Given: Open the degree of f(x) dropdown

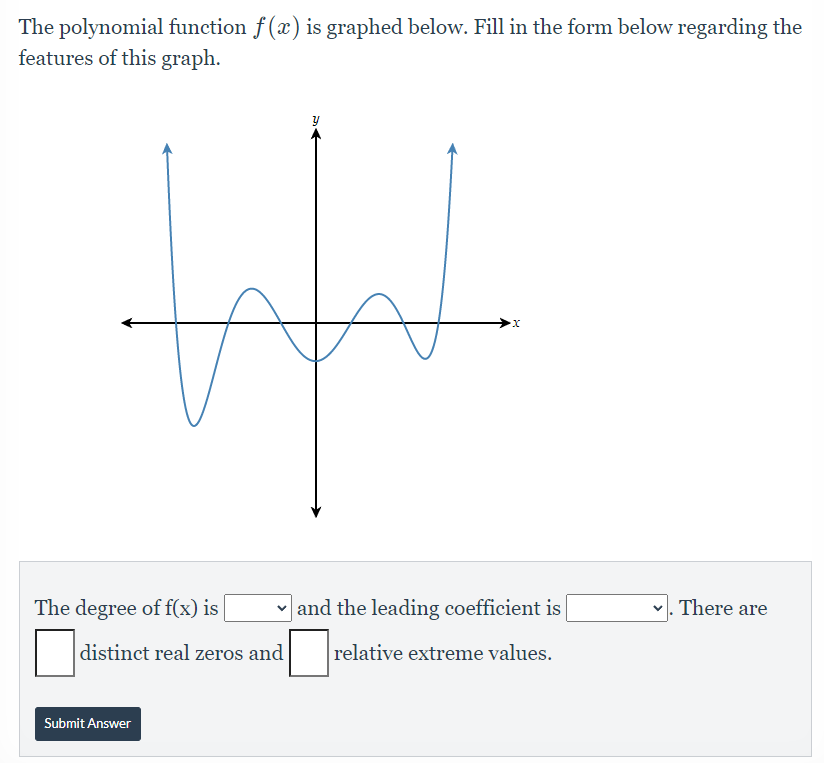Looking at the screenshot, I should click(x=256, y=608).
